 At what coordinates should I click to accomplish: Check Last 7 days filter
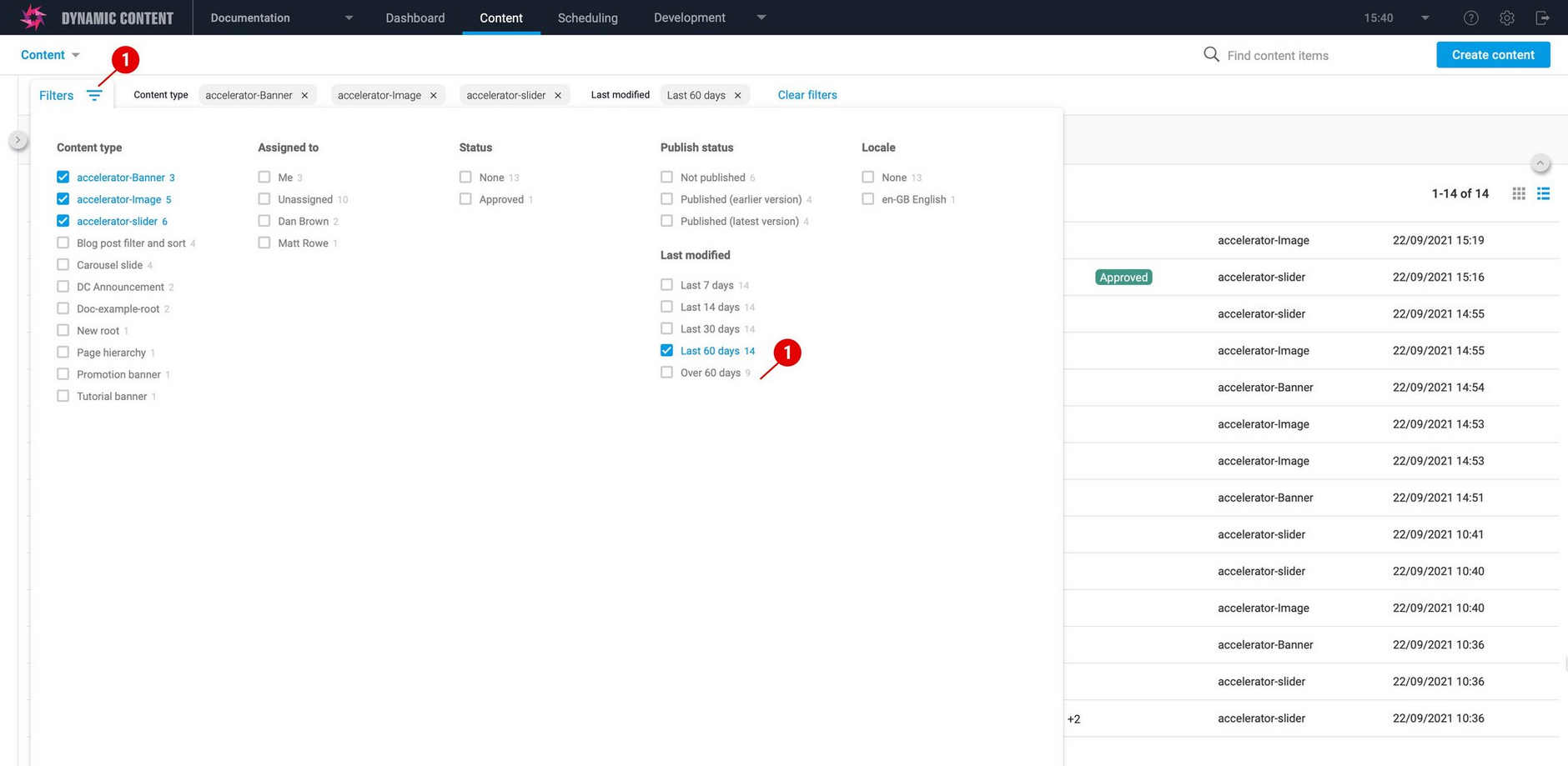[666, 284]
